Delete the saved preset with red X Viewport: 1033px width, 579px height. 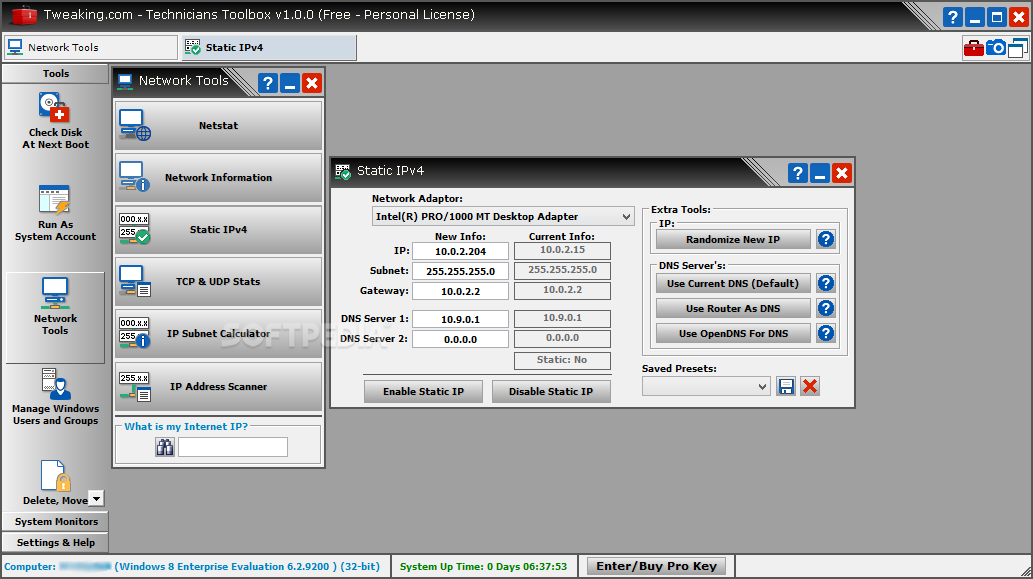(810, 387)
